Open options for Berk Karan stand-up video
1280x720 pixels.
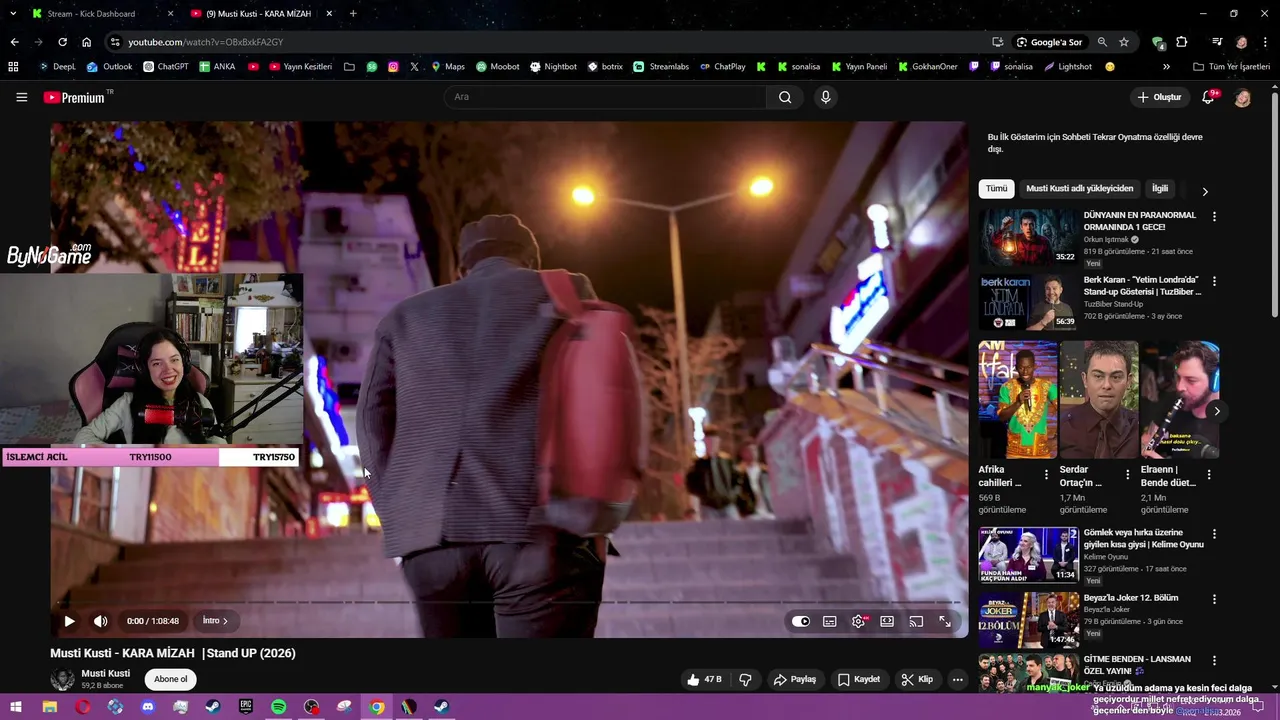pyautogui.click(x=1214, y=282)
